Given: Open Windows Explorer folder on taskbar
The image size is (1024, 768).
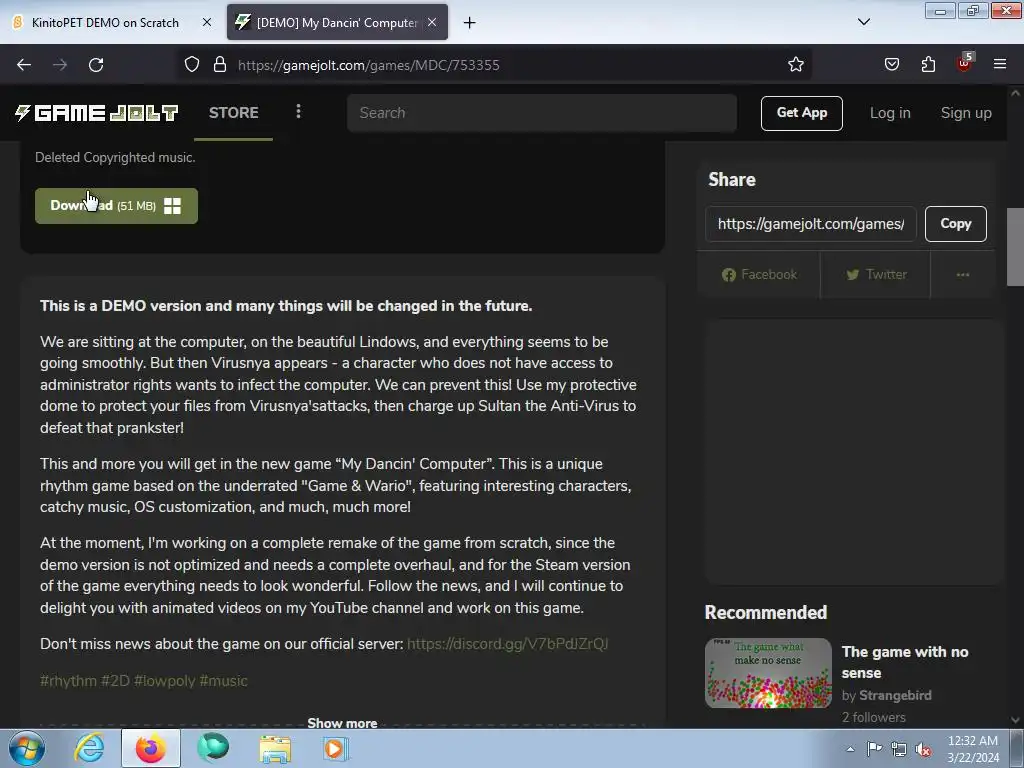Looking at the screenshot, I should click(275, 748).
